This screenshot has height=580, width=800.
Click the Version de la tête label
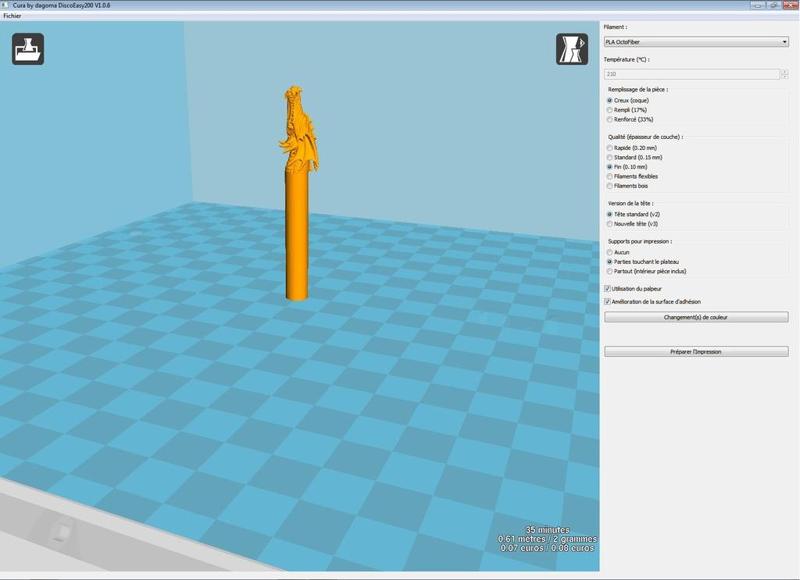[631, 204]
